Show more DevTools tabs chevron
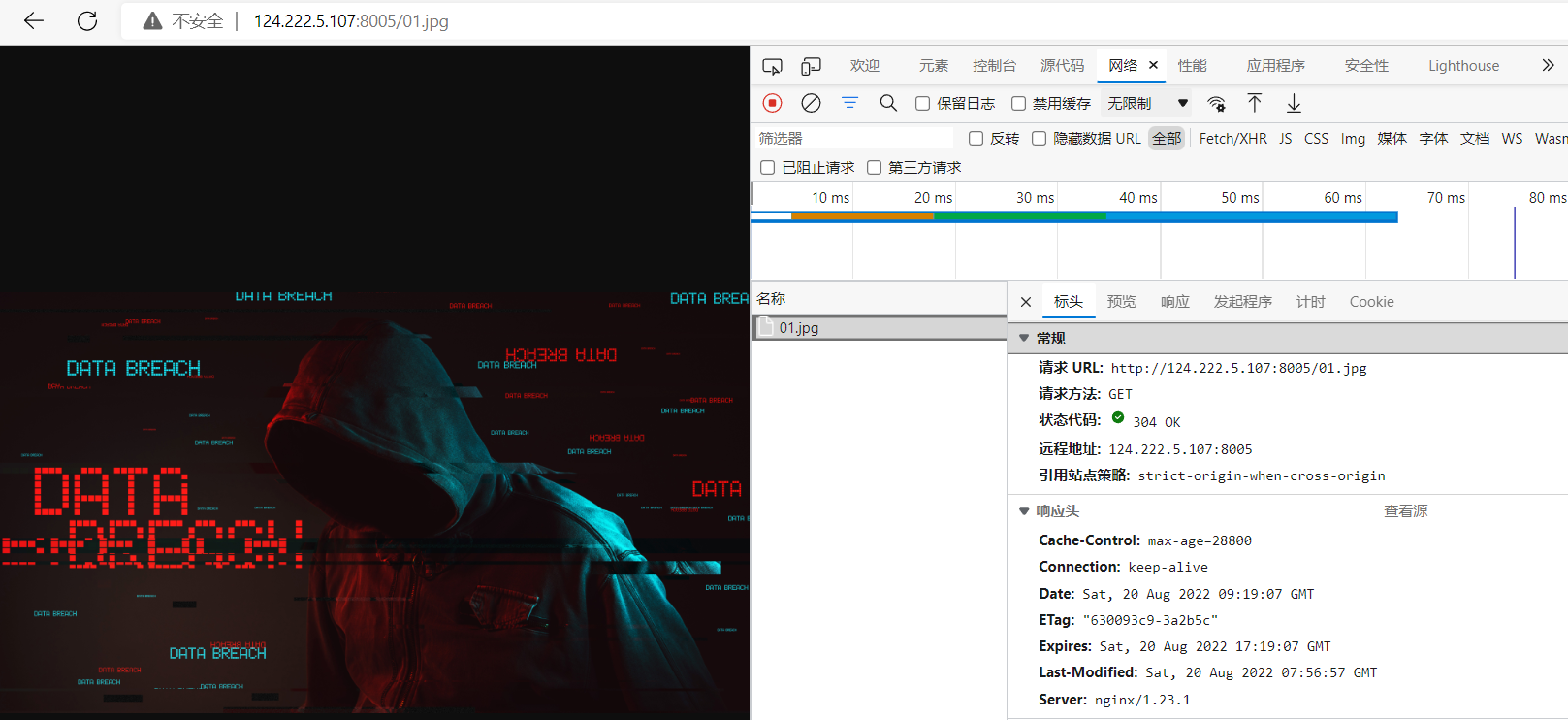Viewport: 1568px width, 720px height. tap(1548, 65)
